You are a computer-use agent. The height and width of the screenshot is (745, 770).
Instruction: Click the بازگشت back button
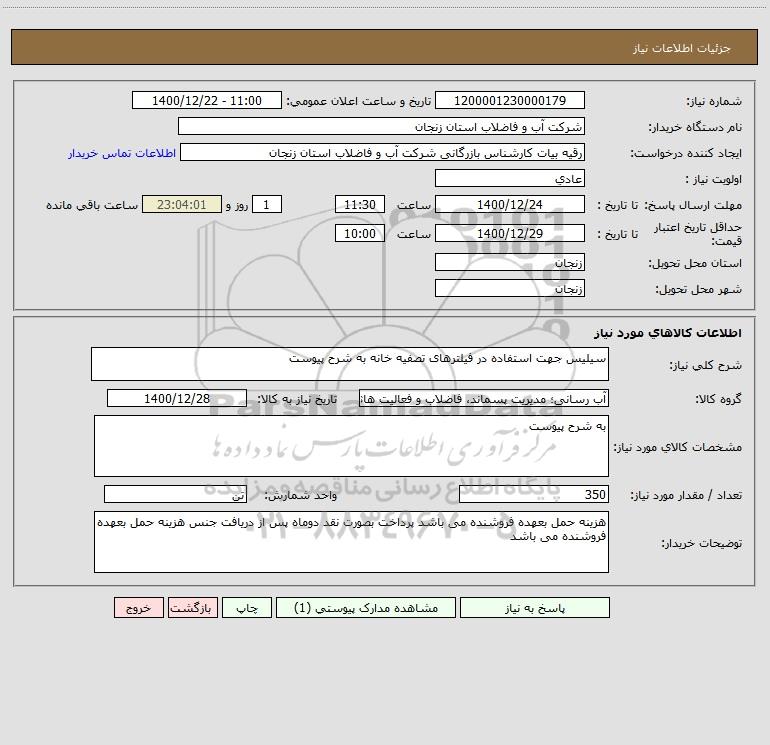pyautogui.click(x=192, y=607)
